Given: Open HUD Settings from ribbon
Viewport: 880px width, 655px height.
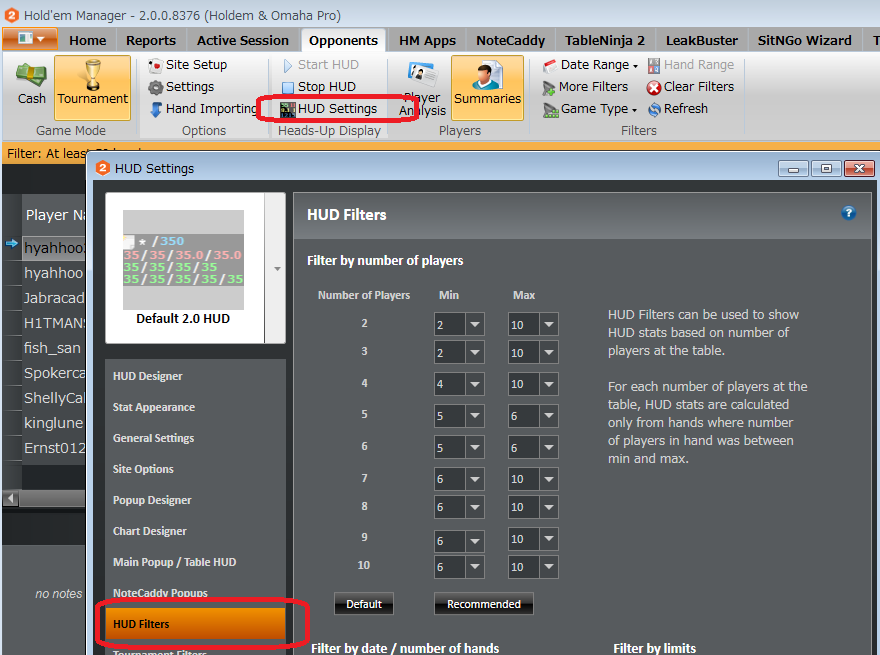Looking at the screenshot, I should [329, 109].
